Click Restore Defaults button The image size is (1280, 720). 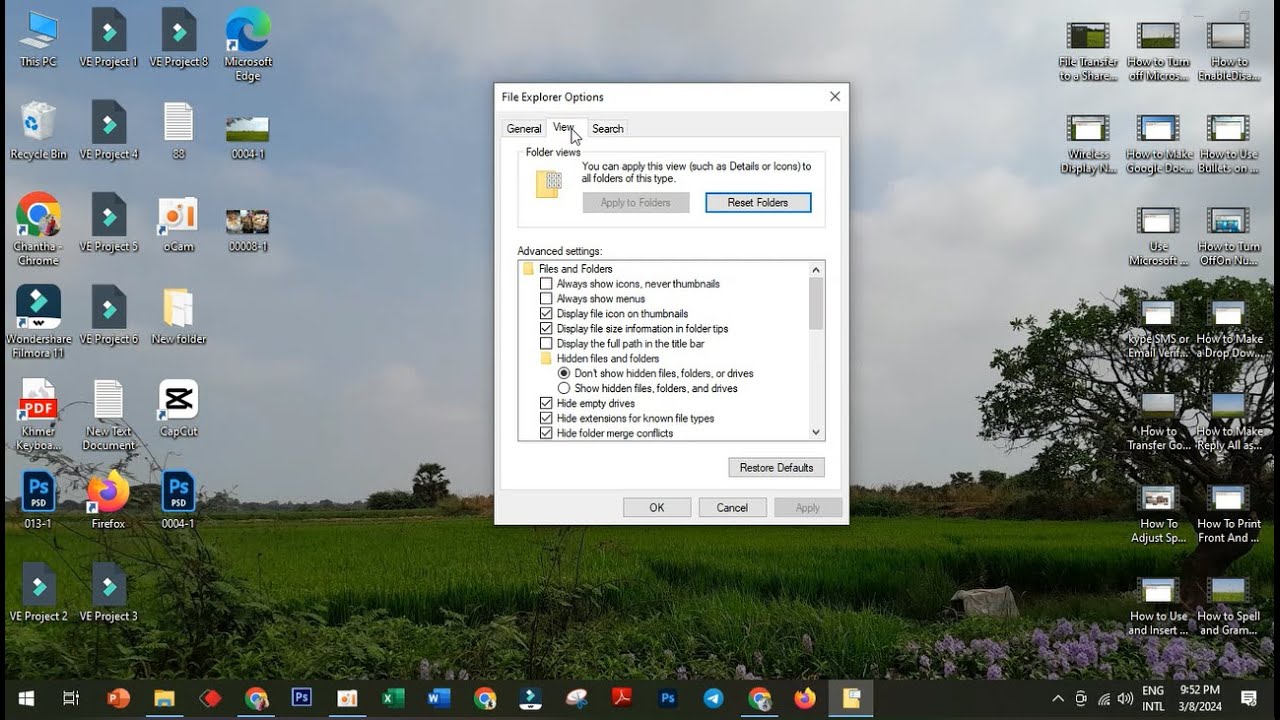(x=777, y=467)
